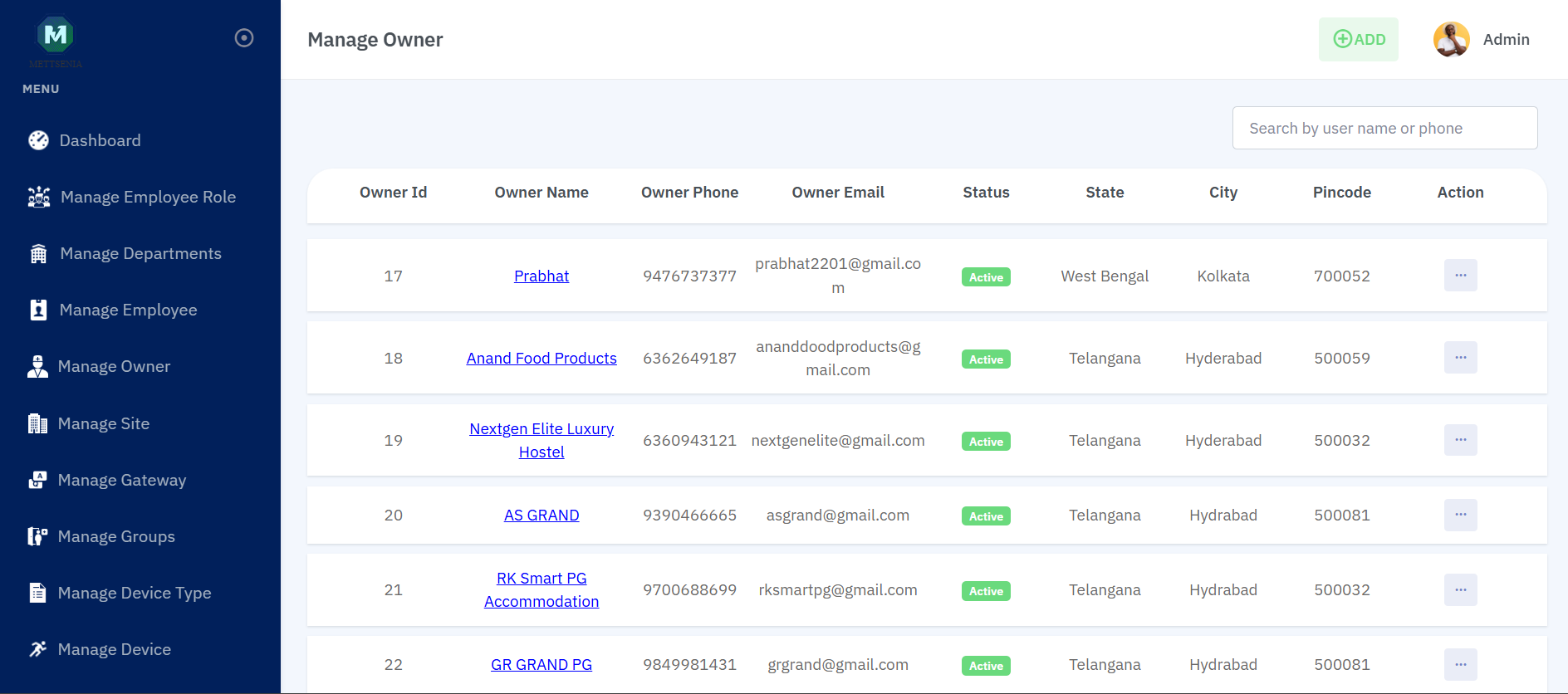Open the action menu for AS GRAND
The image size is (1568, 694).
click(1460, 516)
